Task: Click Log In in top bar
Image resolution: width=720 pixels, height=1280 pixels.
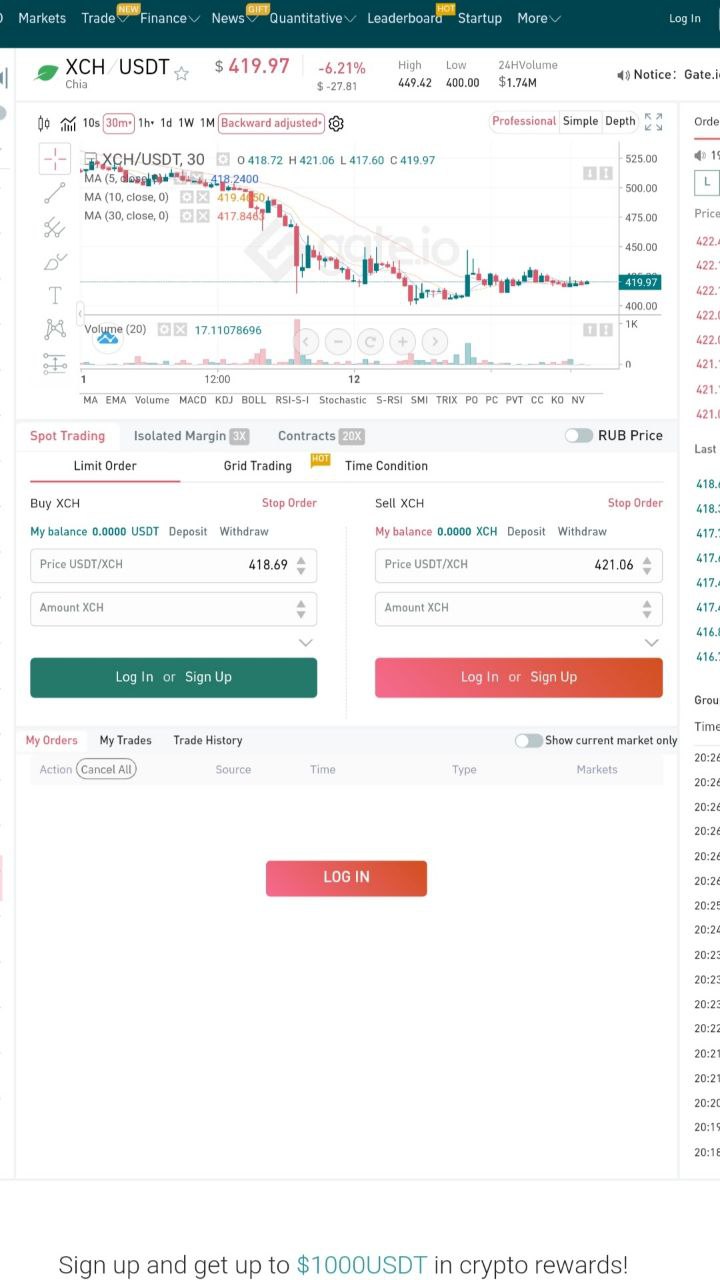Action: (x=685, y=18)
